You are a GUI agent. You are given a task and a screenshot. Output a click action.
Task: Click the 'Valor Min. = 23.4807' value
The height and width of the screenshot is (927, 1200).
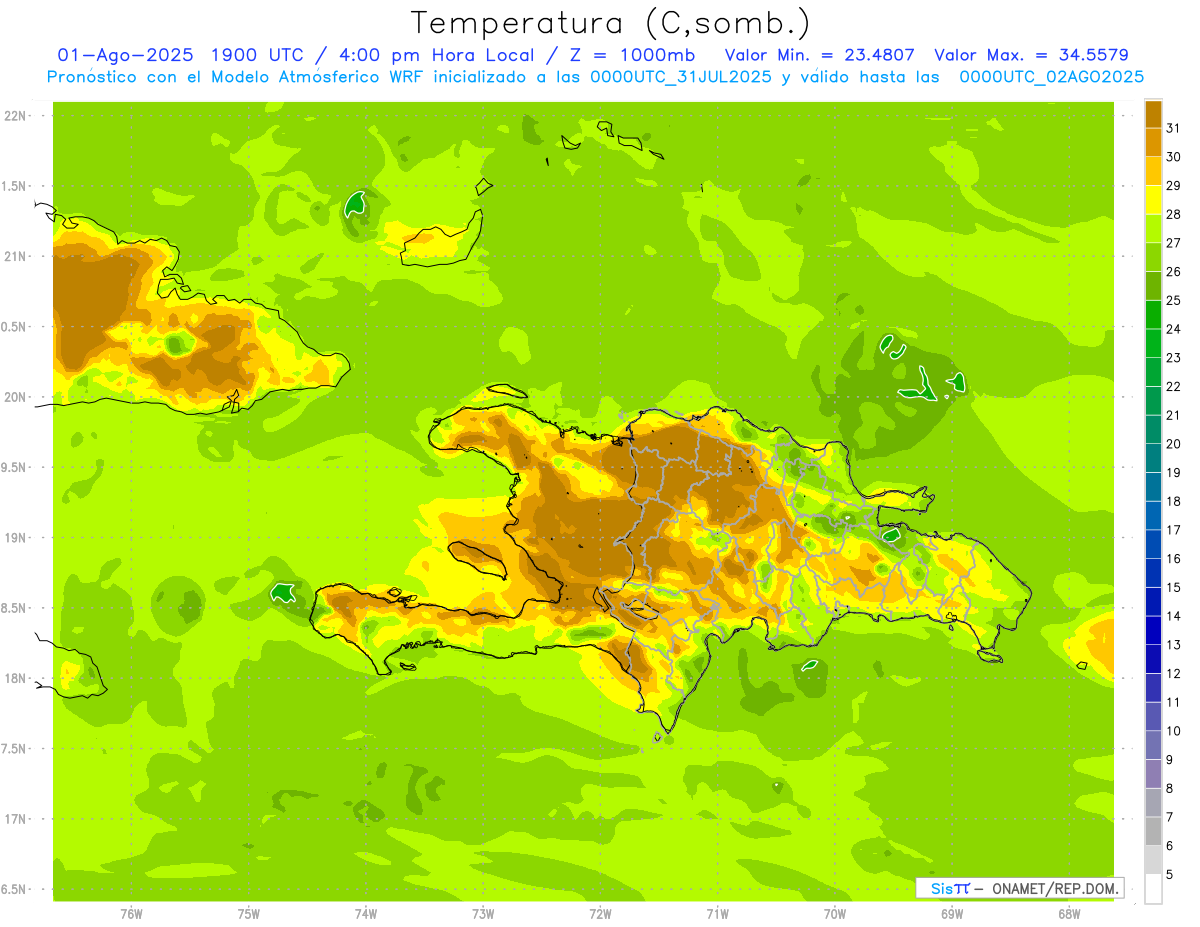click(819, 55)
